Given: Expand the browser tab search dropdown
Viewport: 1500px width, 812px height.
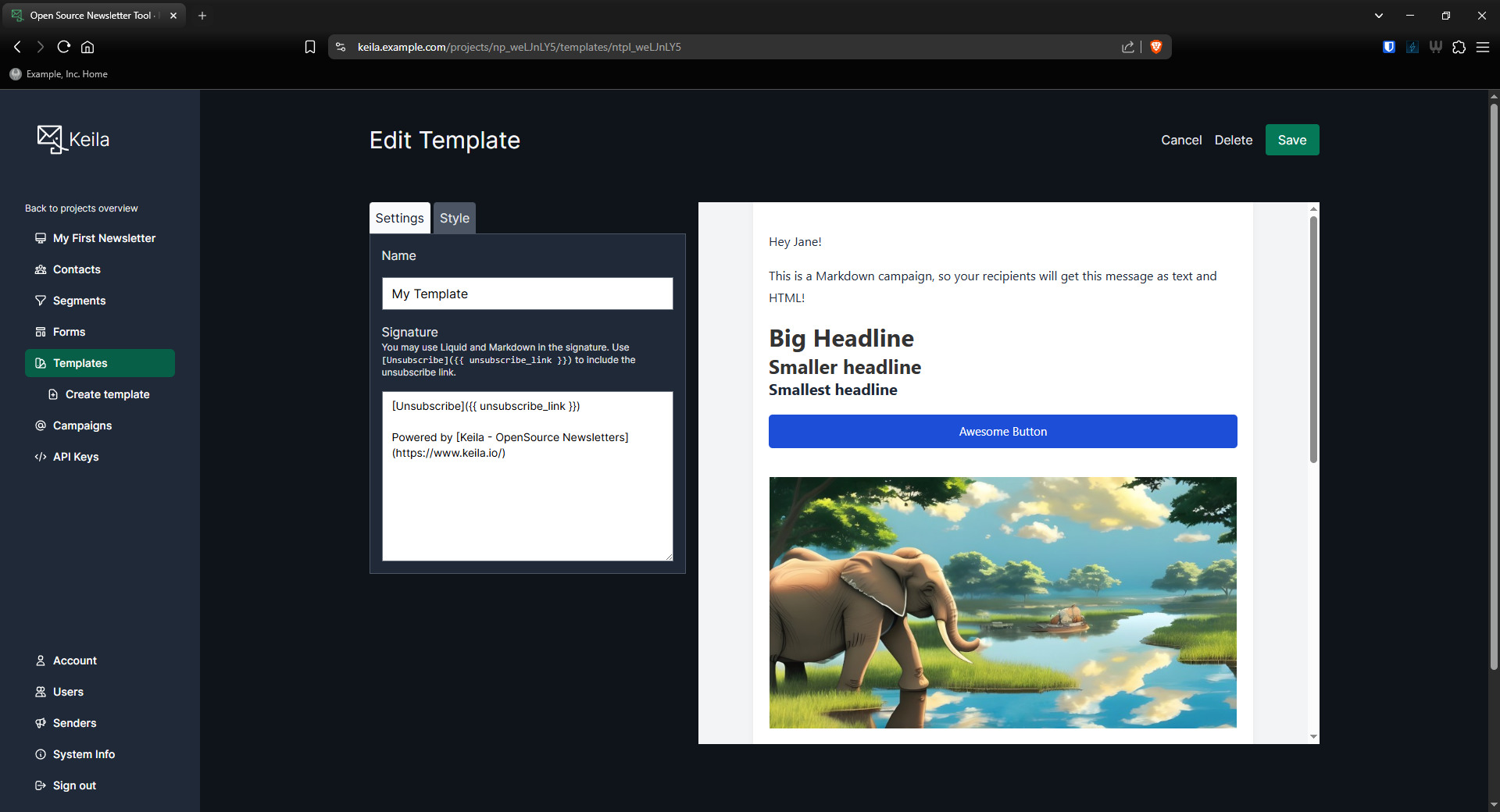Looking at the screenshot, I should (x=1379, y=16).
